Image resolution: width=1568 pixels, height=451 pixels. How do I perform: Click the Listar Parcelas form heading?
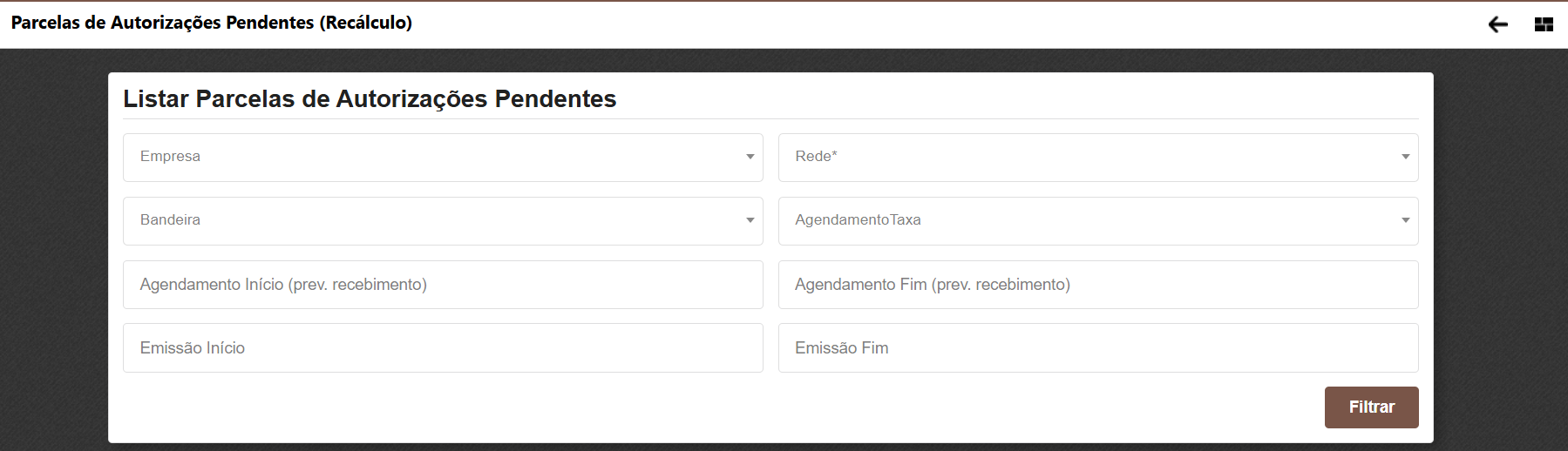370,99
